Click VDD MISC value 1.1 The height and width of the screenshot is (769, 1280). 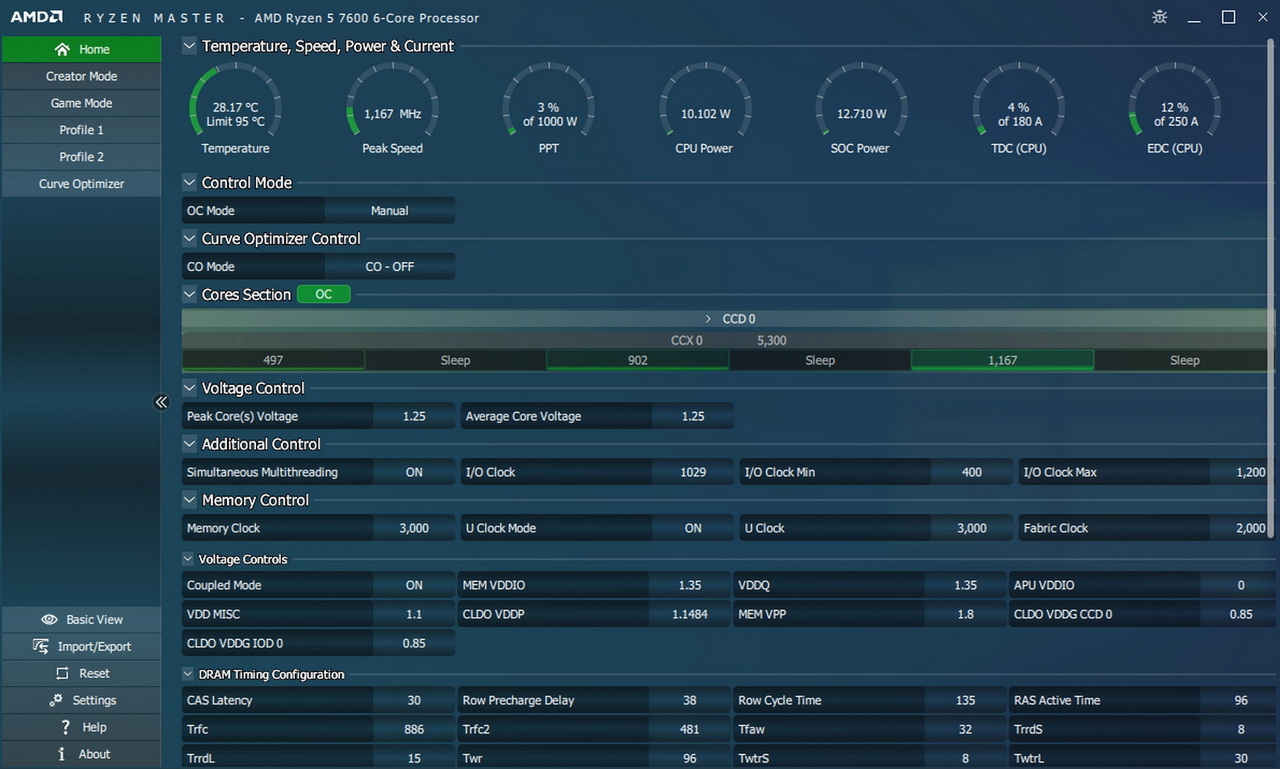point(414,614)
